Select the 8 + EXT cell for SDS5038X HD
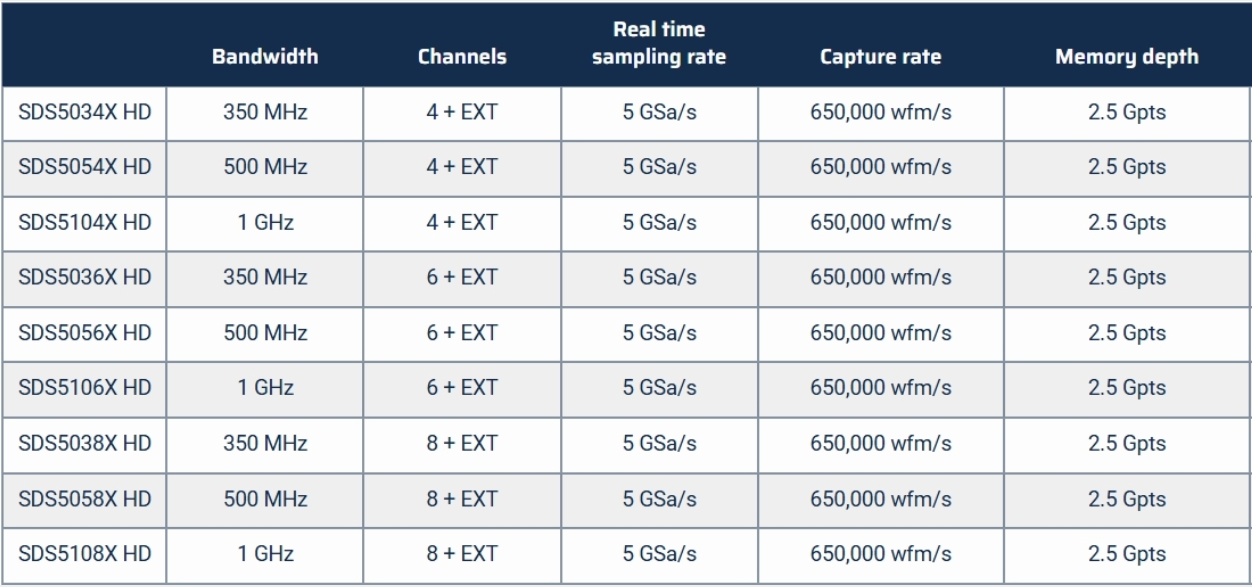 pyautogui.click(x=462, y=443)
